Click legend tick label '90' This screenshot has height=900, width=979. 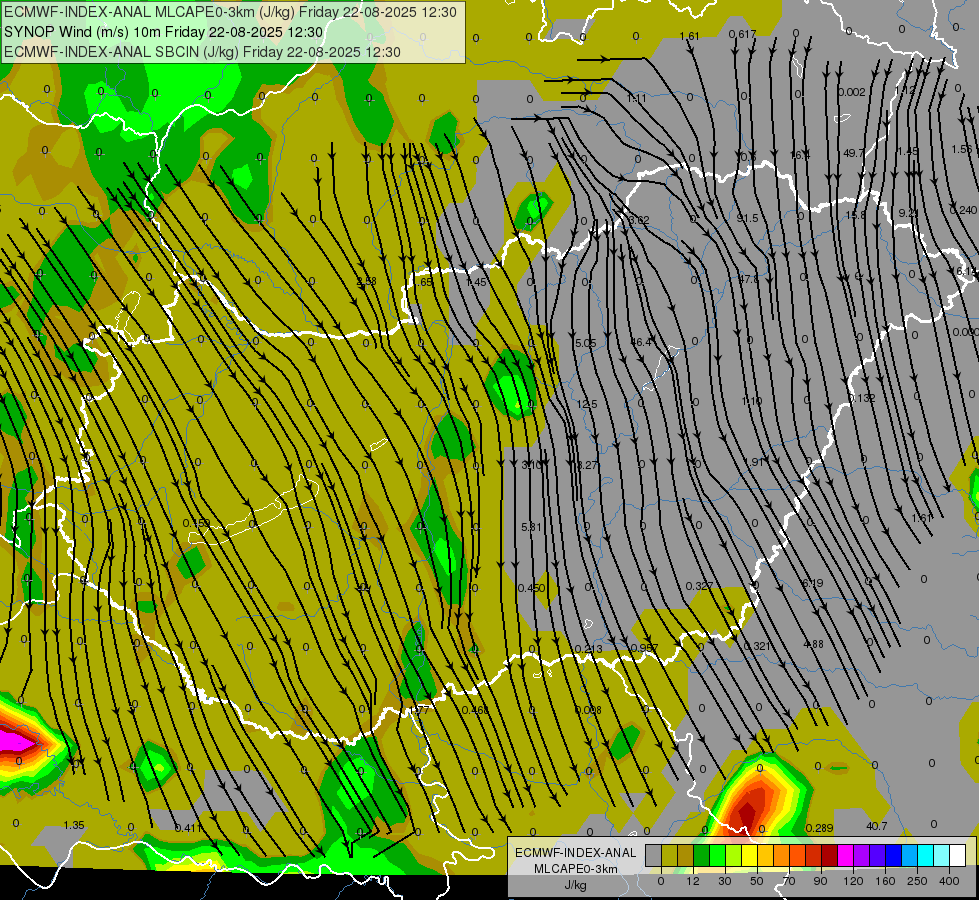pyautogui.click(x=820, y=881)
